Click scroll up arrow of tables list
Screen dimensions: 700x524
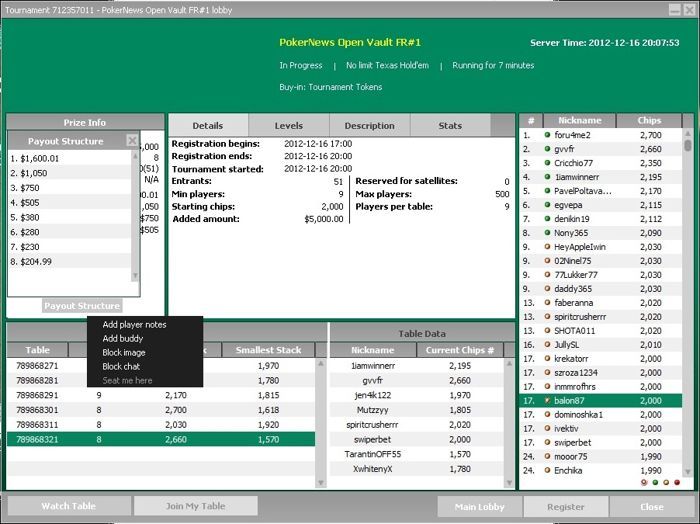pos(321,363)
